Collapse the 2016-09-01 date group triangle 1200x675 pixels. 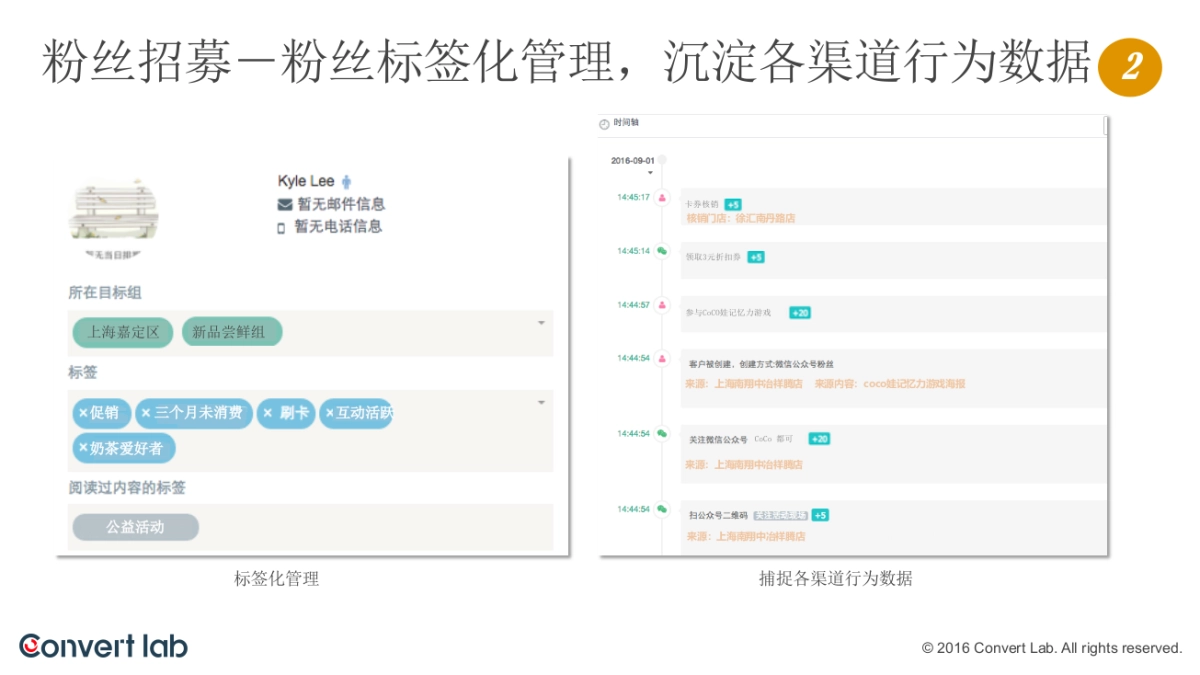pos(652,172)
